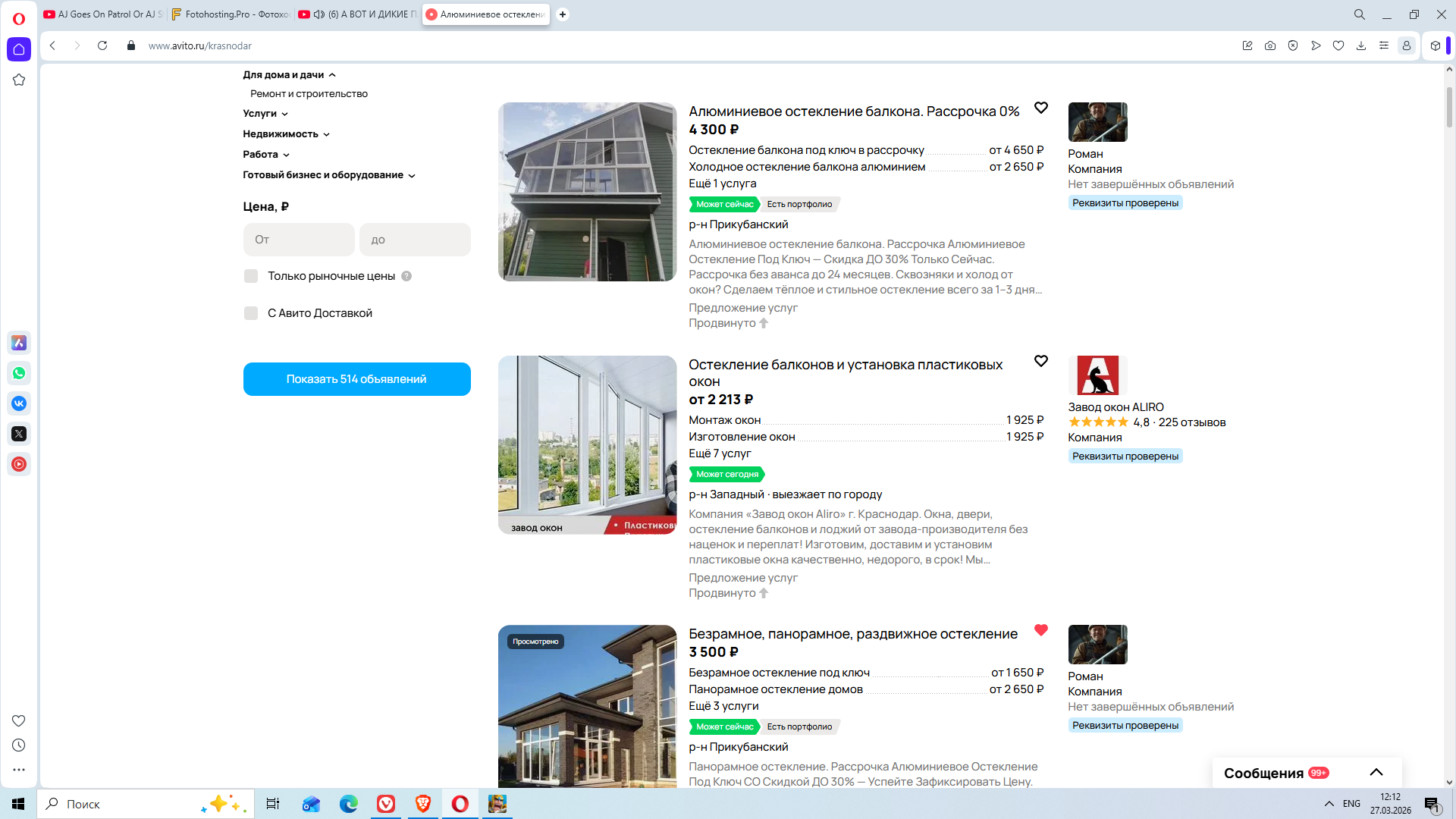Open VK messenger in sidebar
This screenshot has width=1456, height=819.
coord(19,403)
